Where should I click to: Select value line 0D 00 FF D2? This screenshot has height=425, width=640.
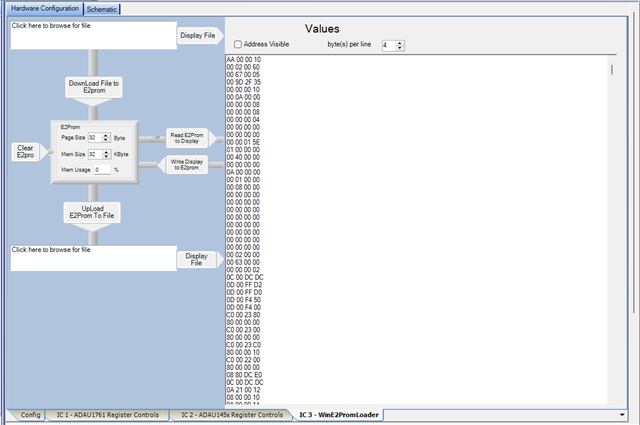tap(244, 285)
